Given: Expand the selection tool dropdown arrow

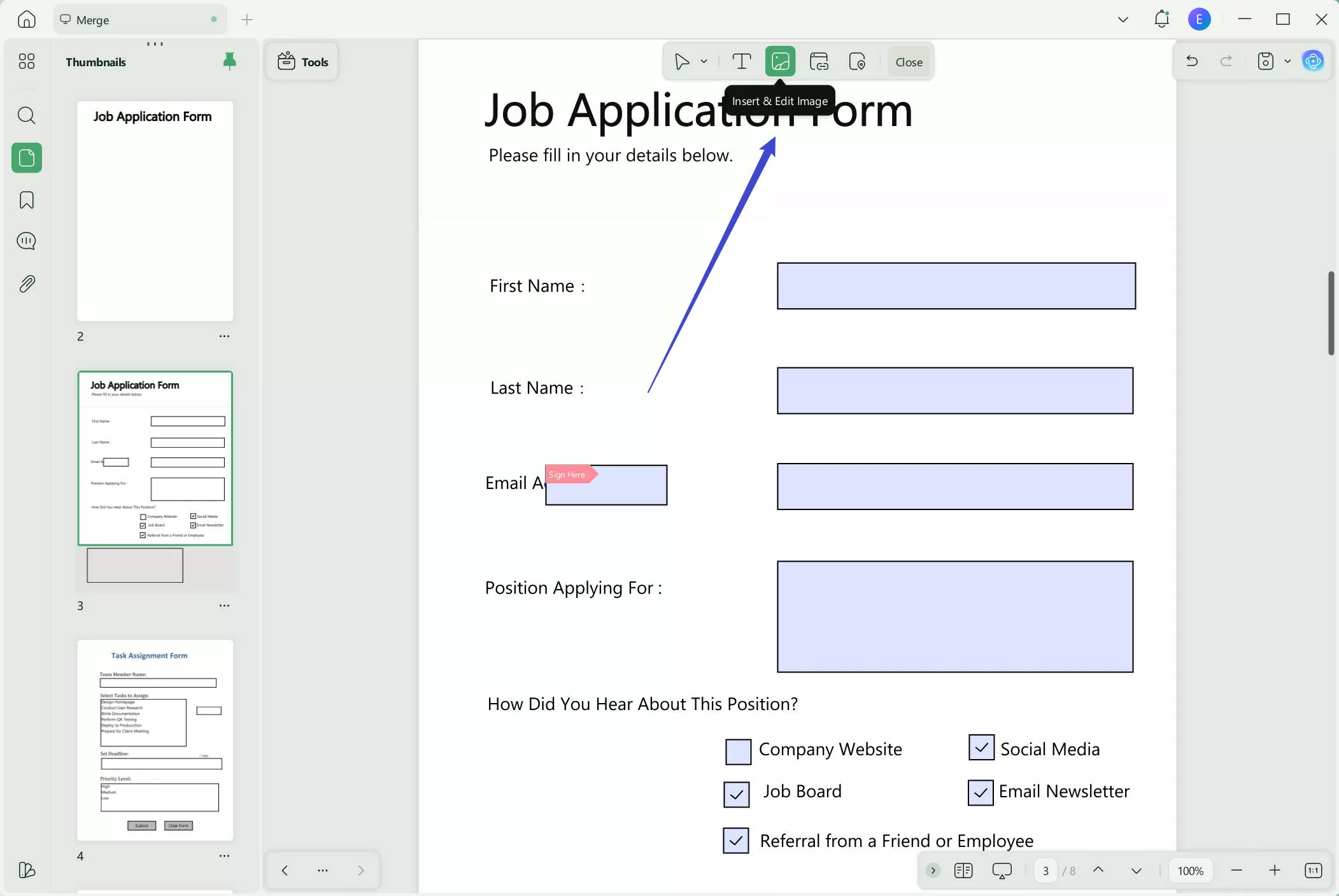Looking at the screenshot, I should click(x=703, y=61).
